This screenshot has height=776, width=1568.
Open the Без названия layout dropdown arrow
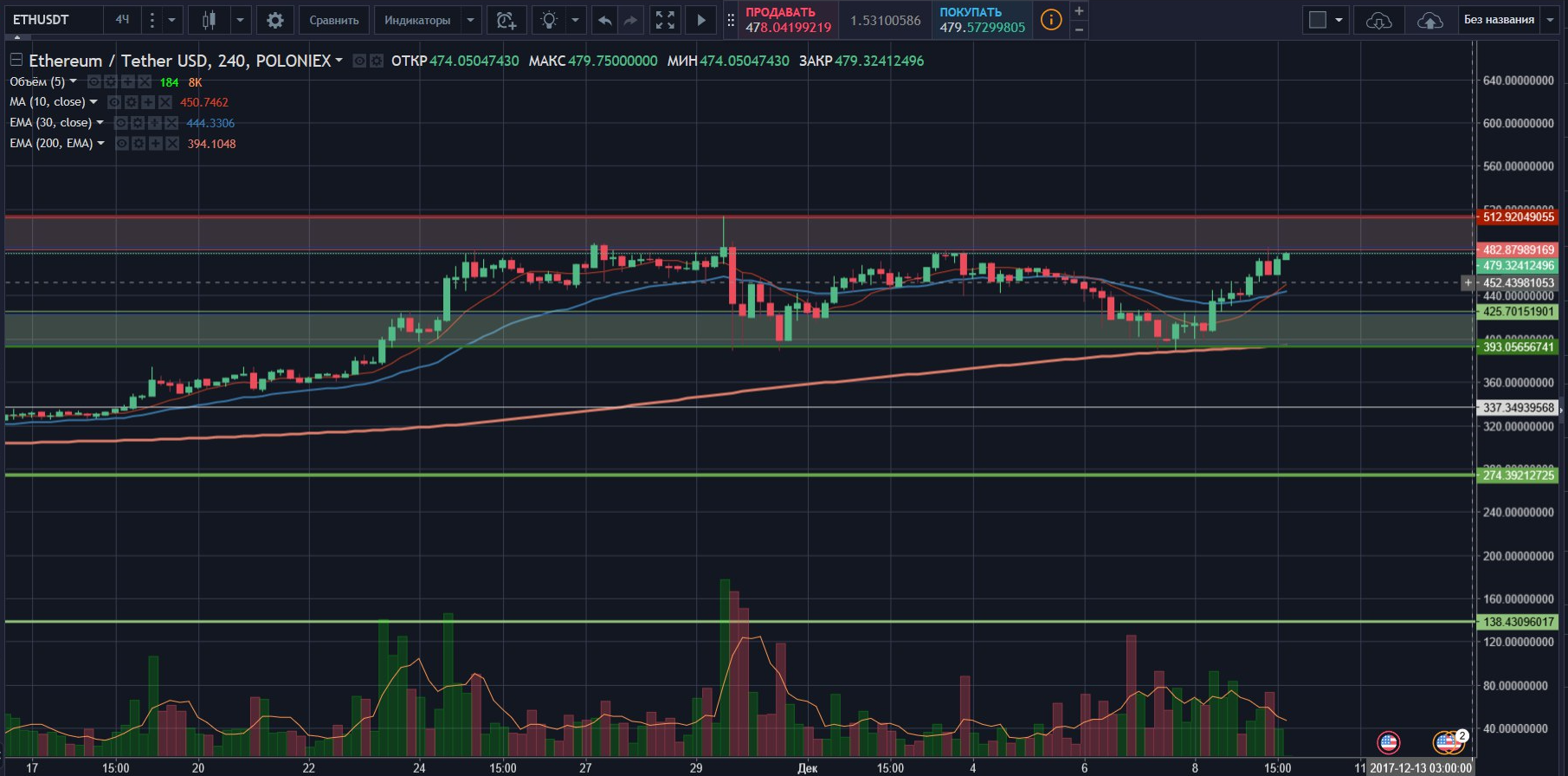(1551, 20)
